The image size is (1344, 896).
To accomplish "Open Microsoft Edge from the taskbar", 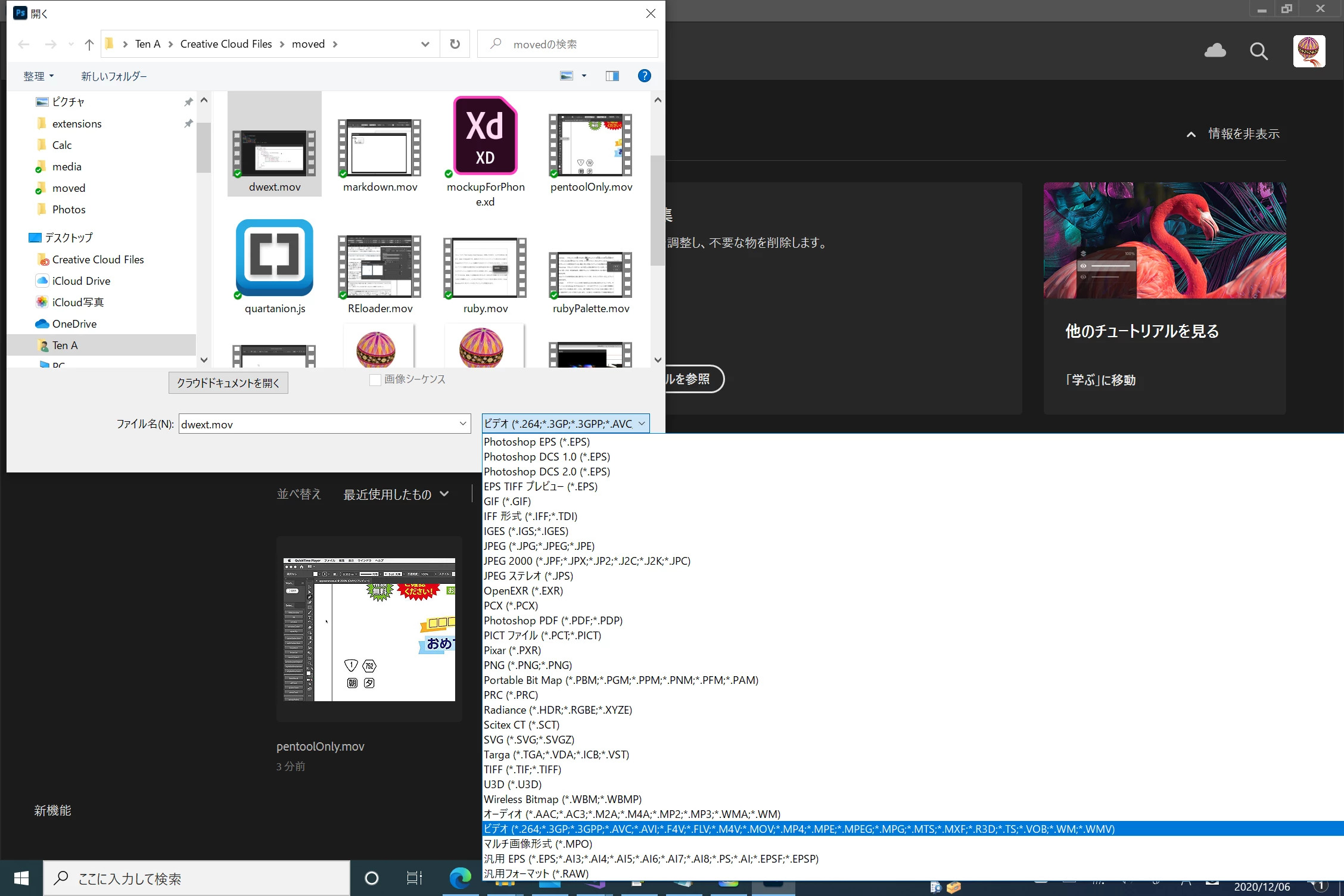I will (460, 878).
